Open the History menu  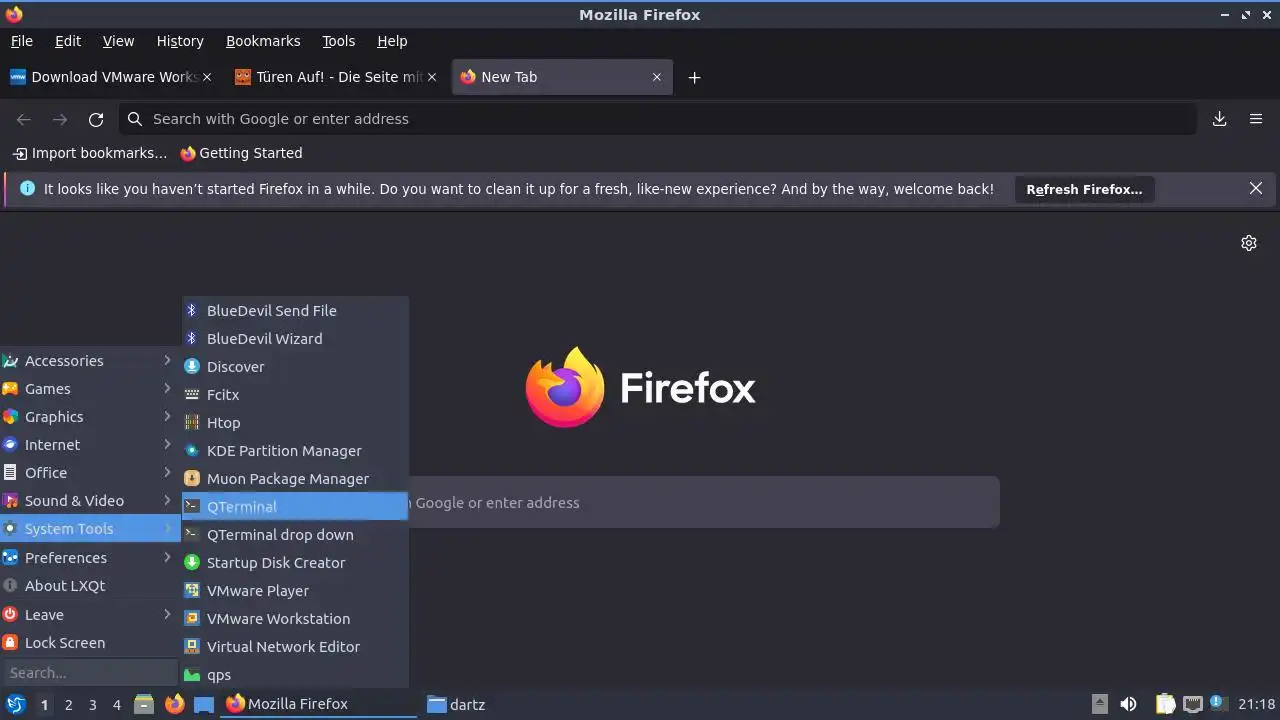(180, 41)
